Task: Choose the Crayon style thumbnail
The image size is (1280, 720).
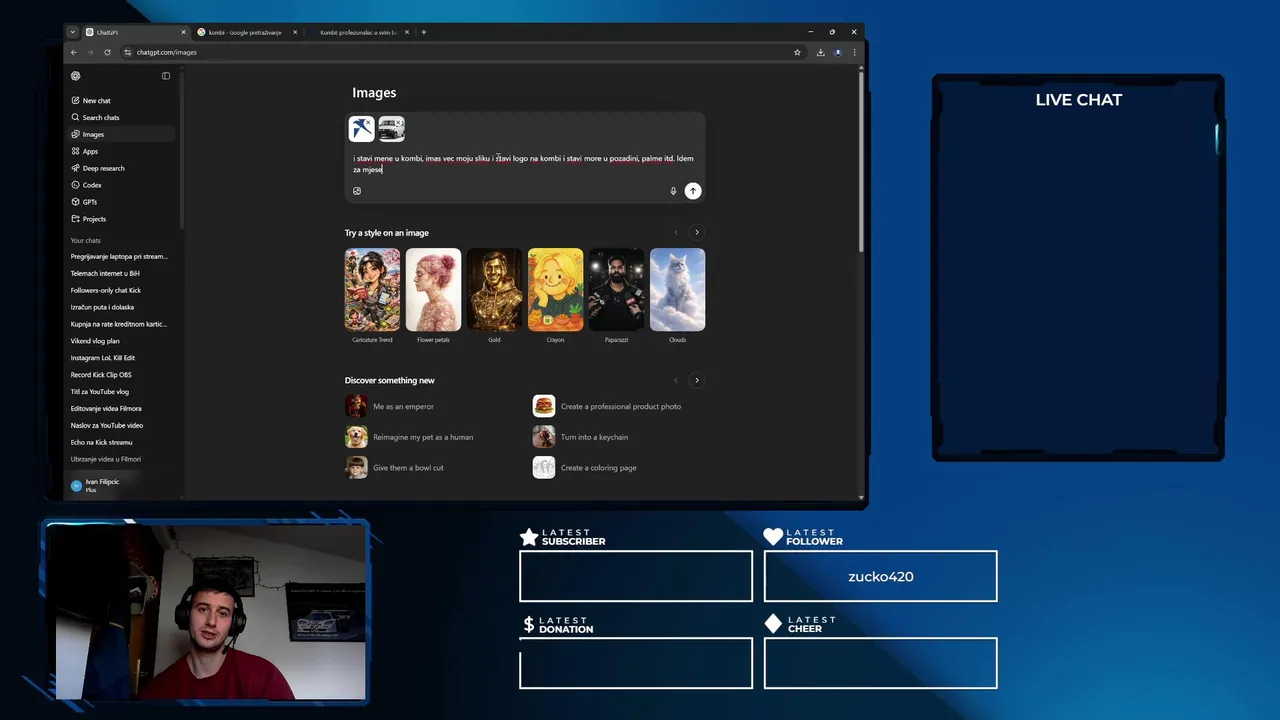Action: tap(555, 290)
